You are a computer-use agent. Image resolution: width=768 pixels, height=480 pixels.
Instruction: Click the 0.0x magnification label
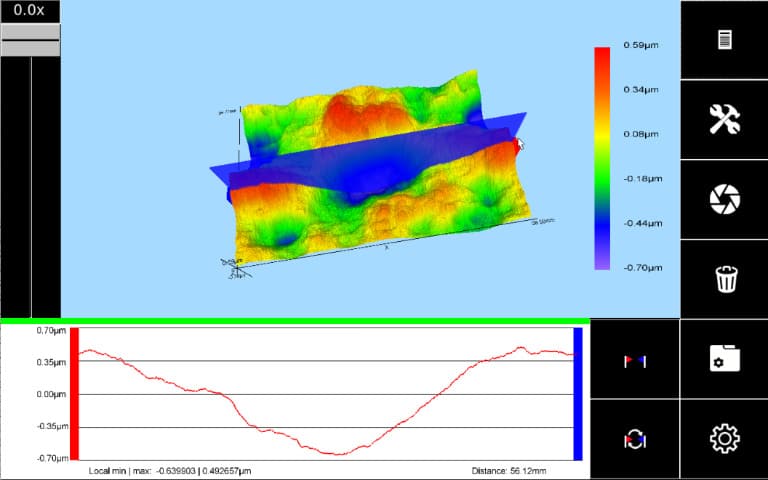tap(30, 10)
